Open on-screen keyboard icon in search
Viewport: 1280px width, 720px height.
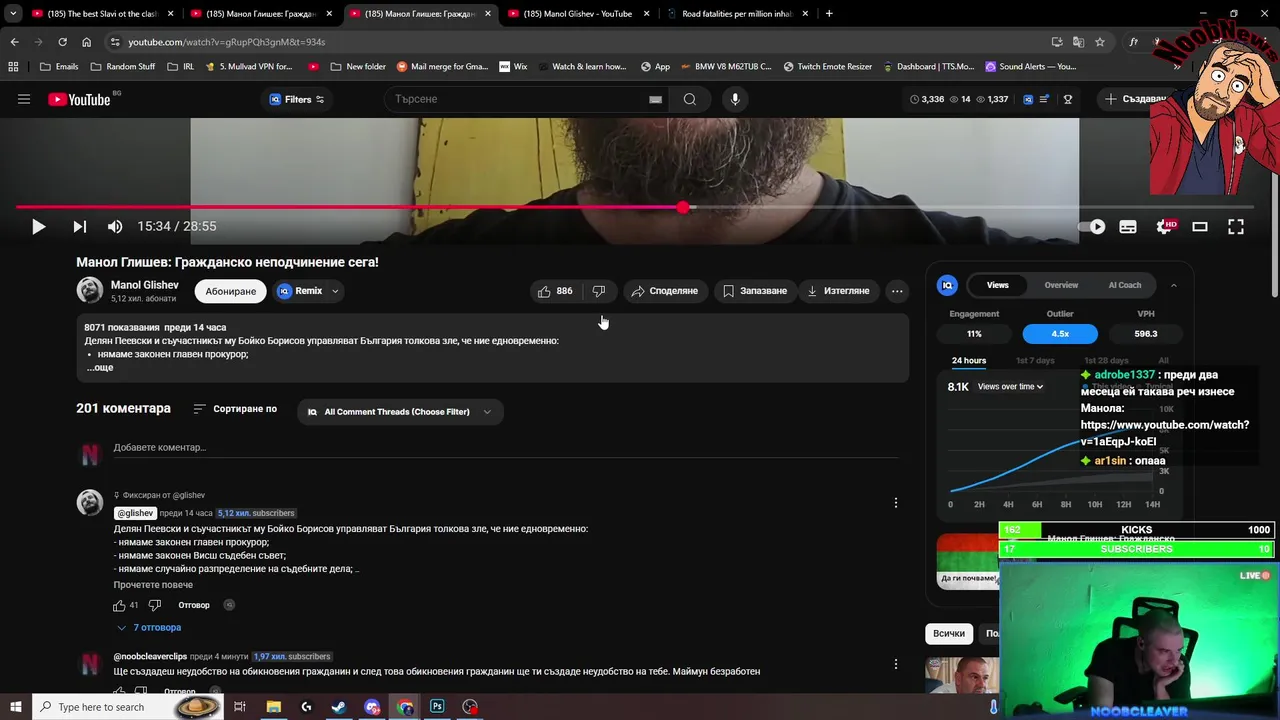(x=656, y=99)
